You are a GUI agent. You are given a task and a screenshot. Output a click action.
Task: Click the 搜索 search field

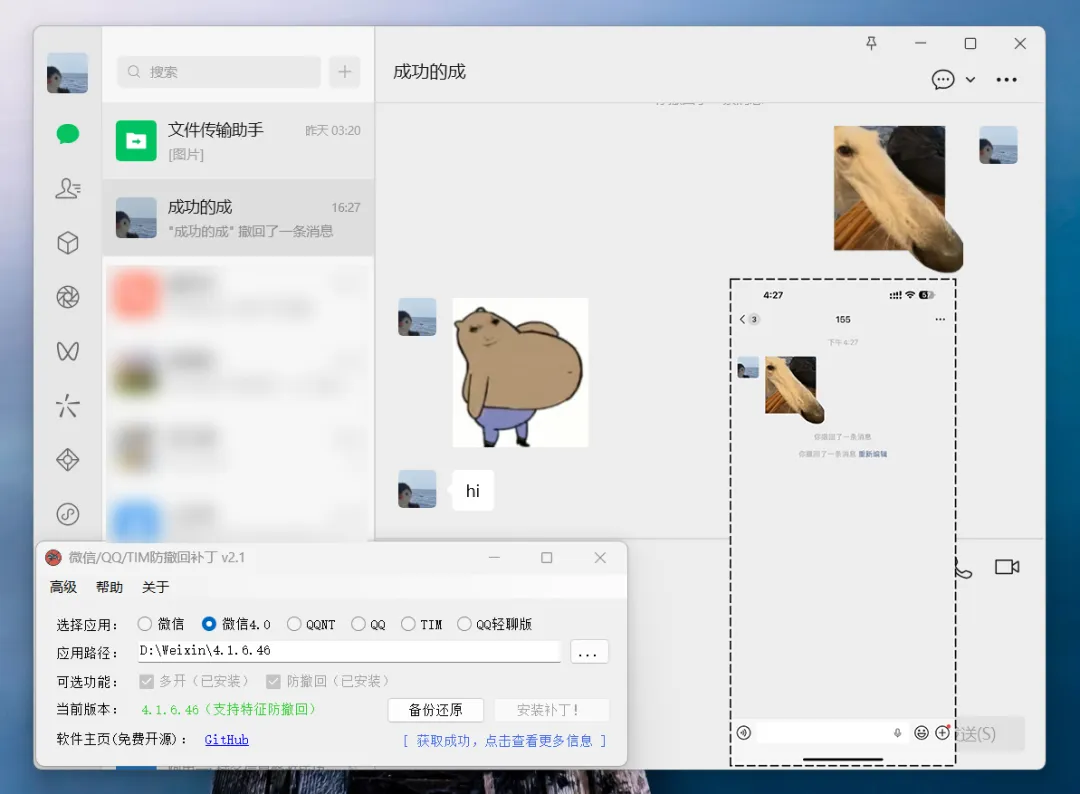[x=220, y=72]
